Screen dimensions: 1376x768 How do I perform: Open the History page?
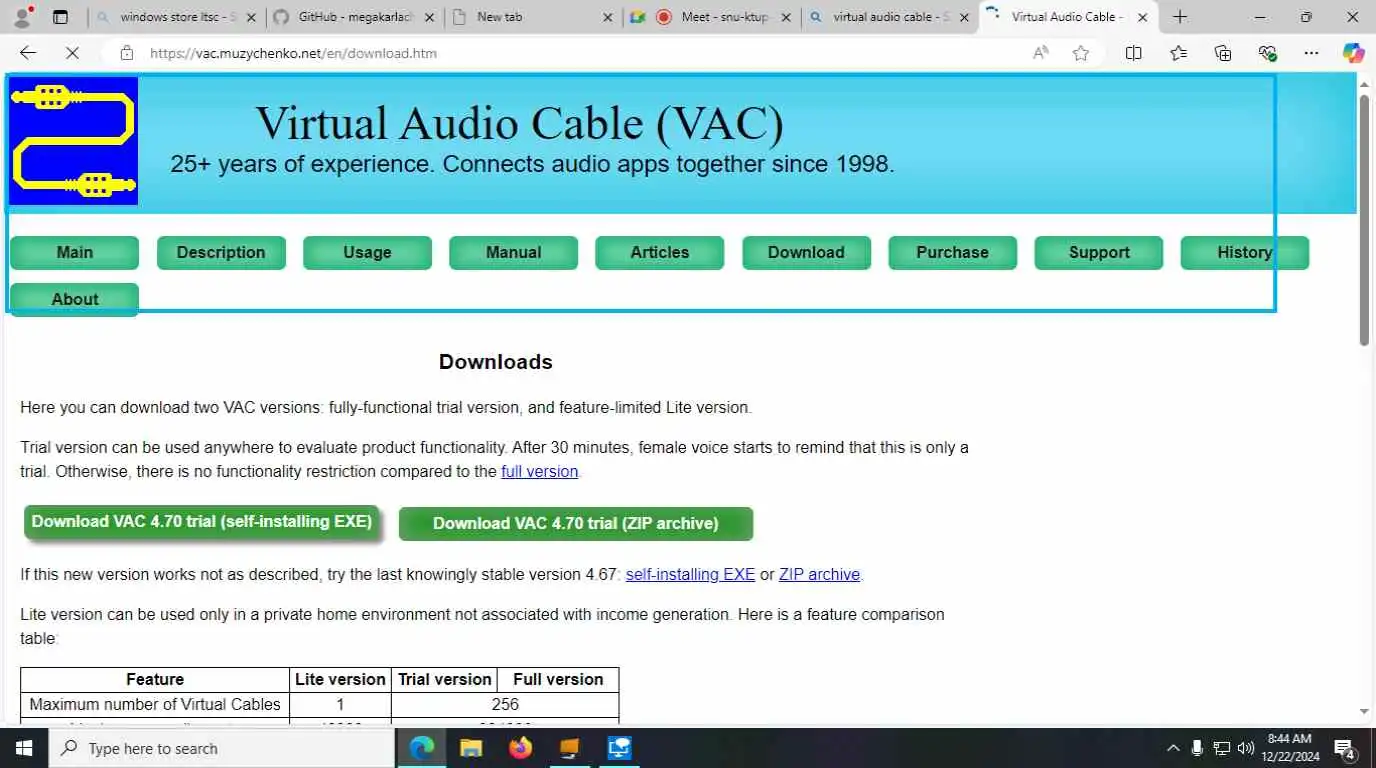point(1244,253)
